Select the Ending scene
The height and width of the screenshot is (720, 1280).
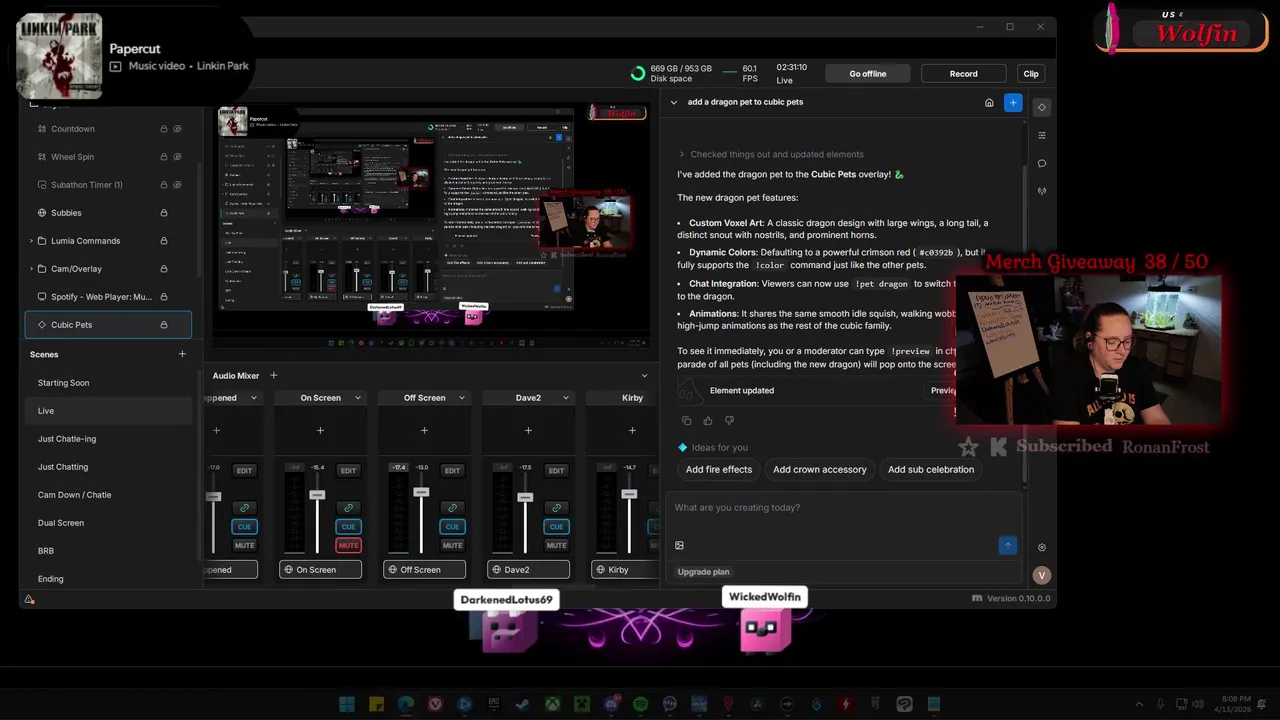point(108,579)
